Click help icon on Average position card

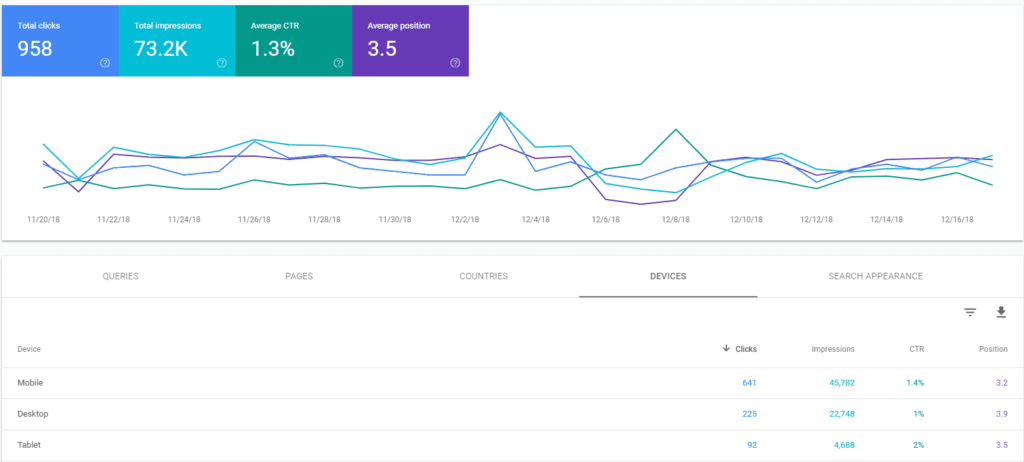455,62
